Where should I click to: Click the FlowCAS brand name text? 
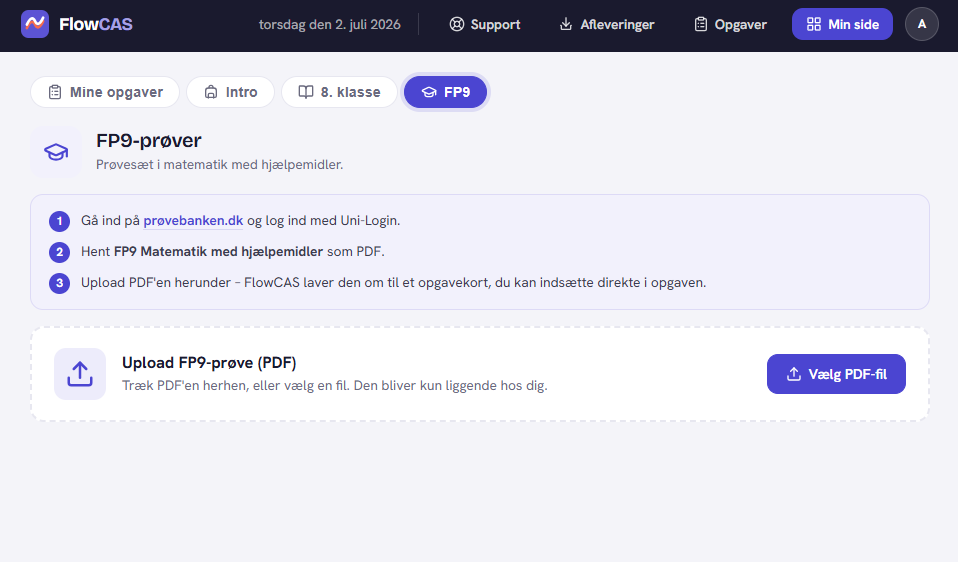pos(96,24)
